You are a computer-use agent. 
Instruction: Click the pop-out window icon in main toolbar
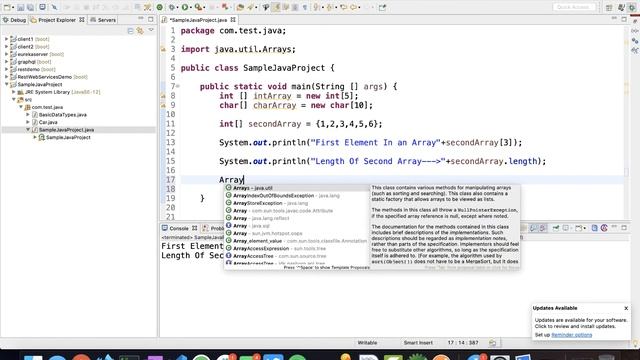pyautogui.click(x=382, y=7)
